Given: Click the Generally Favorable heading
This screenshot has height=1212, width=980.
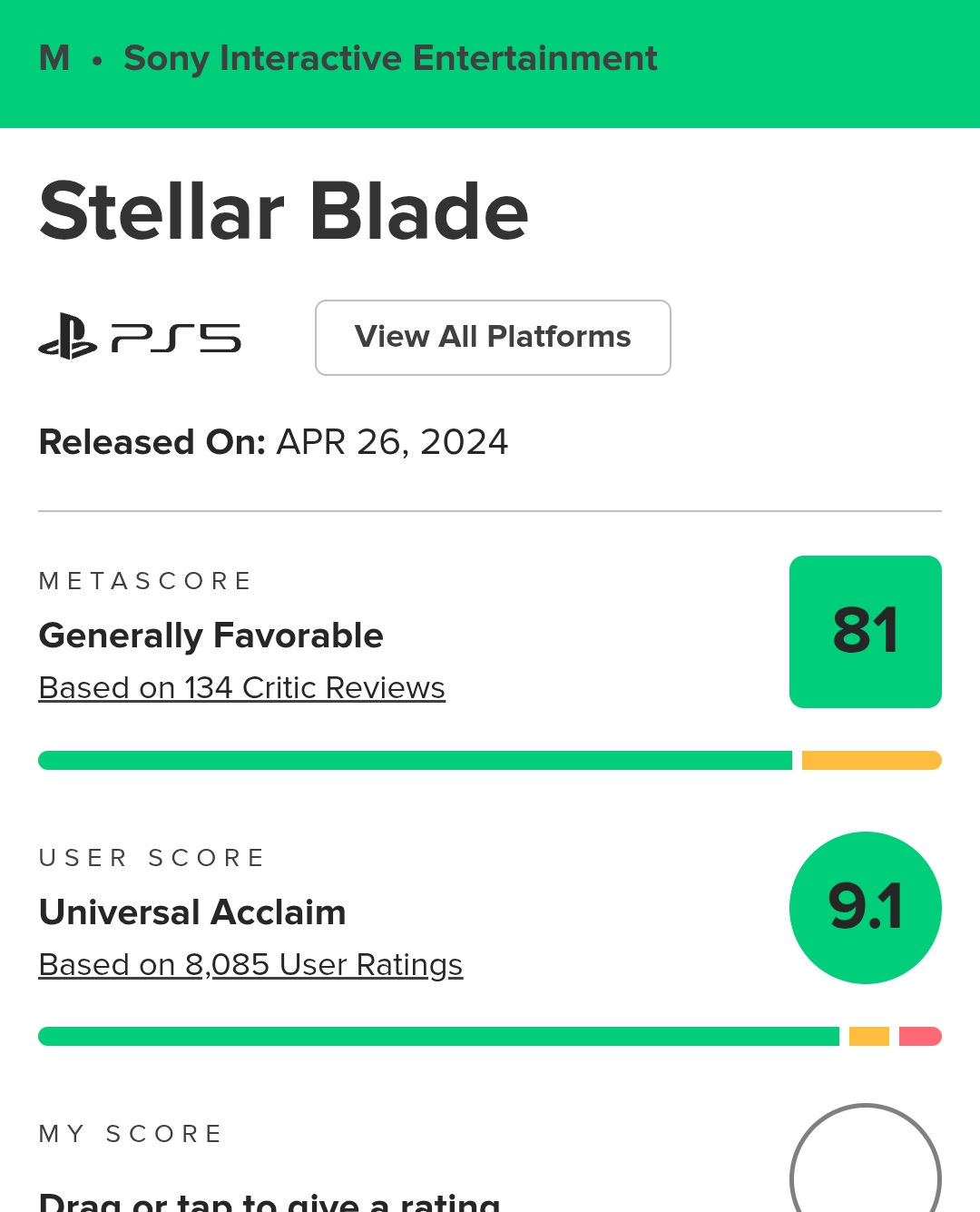Looking at the screenshot, I should 211,636.
